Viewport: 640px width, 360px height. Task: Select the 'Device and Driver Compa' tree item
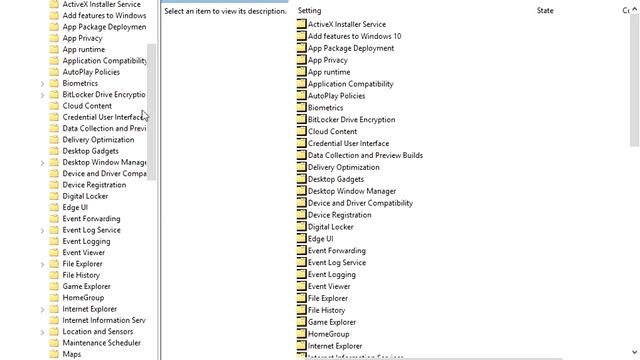104,173
